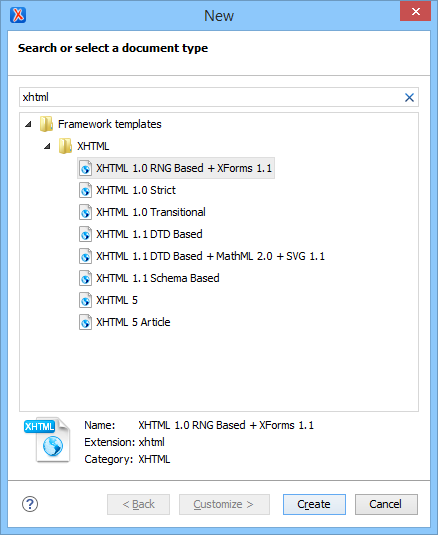
Task: Focus the document type search field
Action: 211,97
